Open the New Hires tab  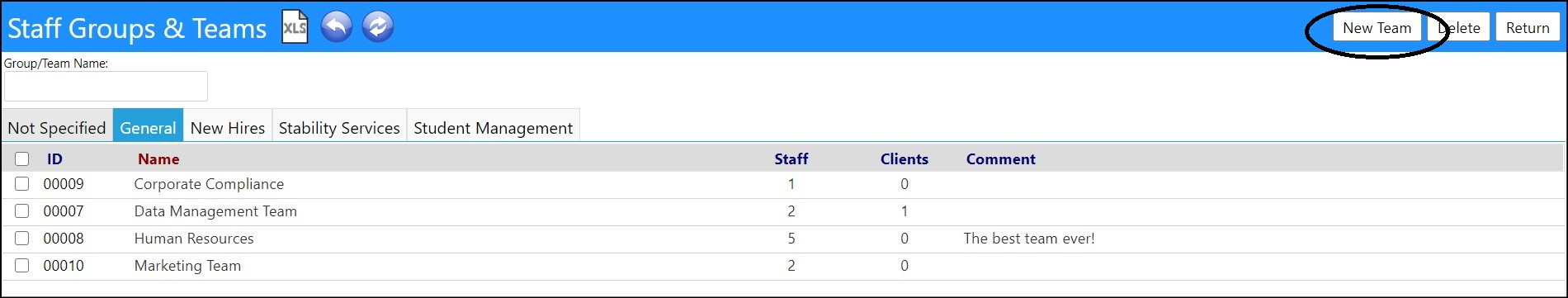pos(228,128)
